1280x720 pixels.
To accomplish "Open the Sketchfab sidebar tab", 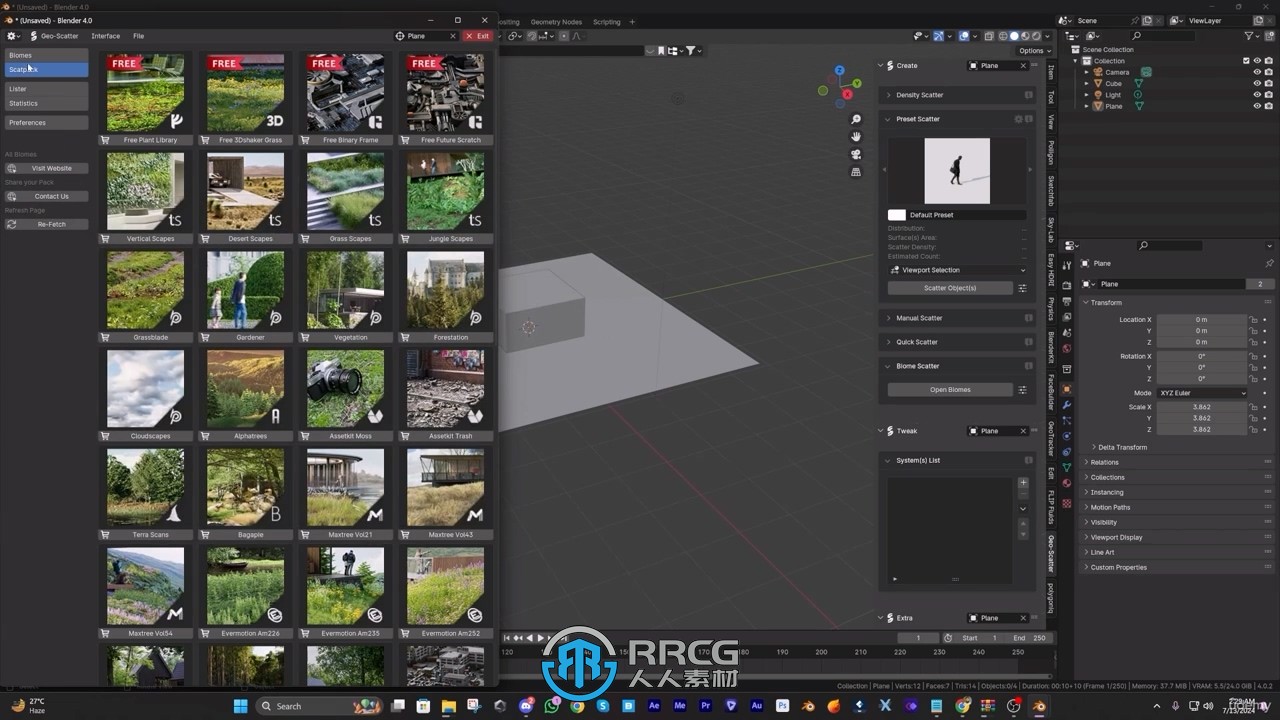I will coord(1051,190).
